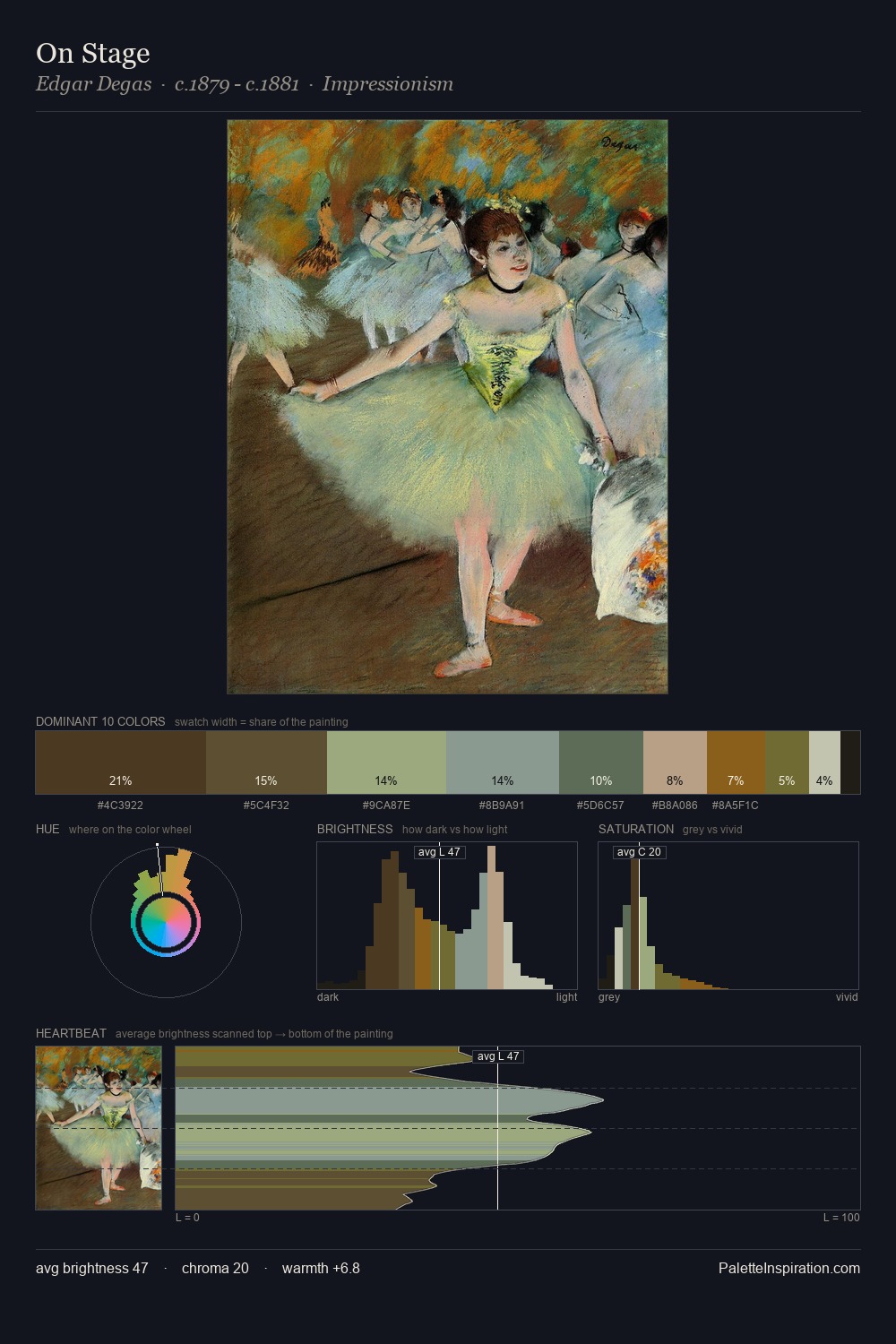
Task: Click the chroma 20 footer stat
Action: (215, 1268)
